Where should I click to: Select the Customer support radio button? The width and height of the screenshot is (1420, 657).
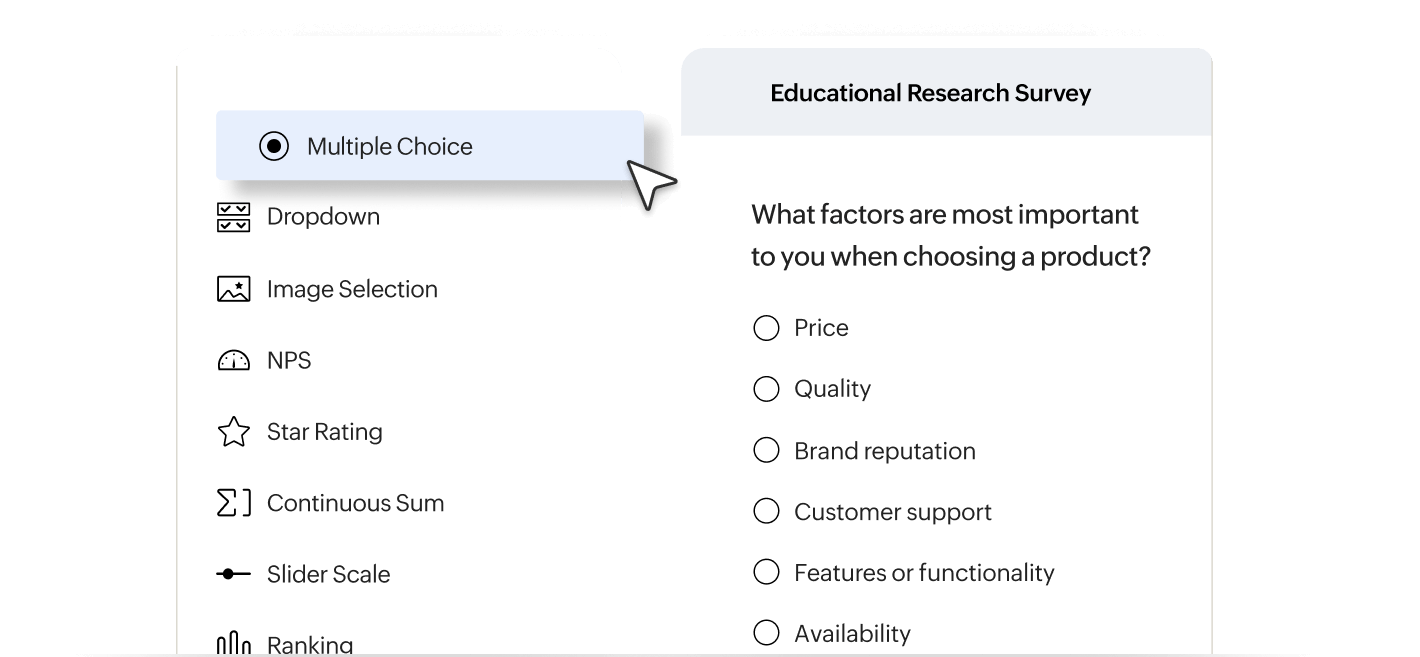[766, 512]
